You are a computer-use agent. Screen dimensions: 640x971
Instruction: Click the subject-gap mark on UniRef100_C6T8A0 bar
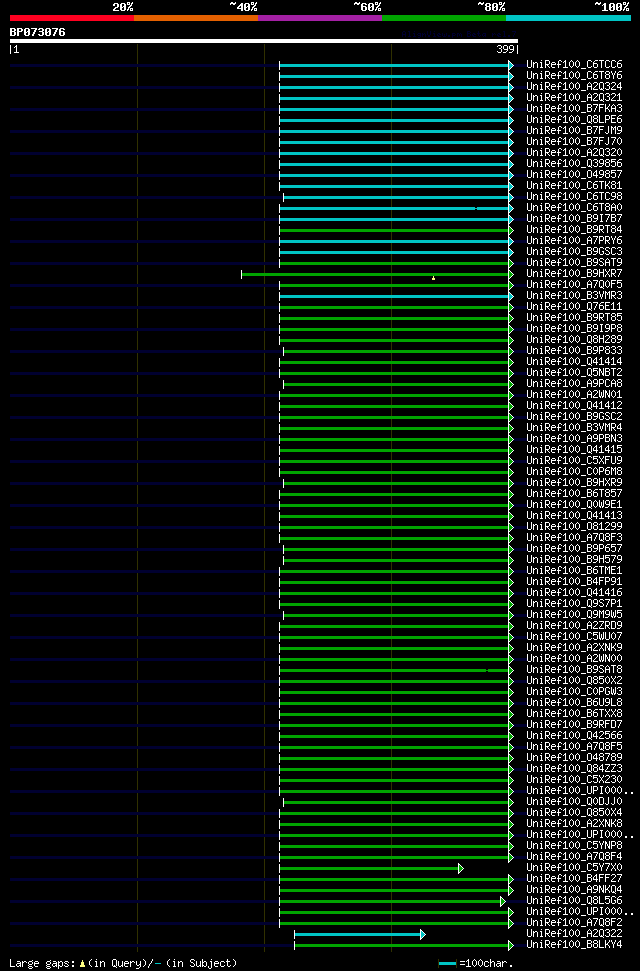475,208
